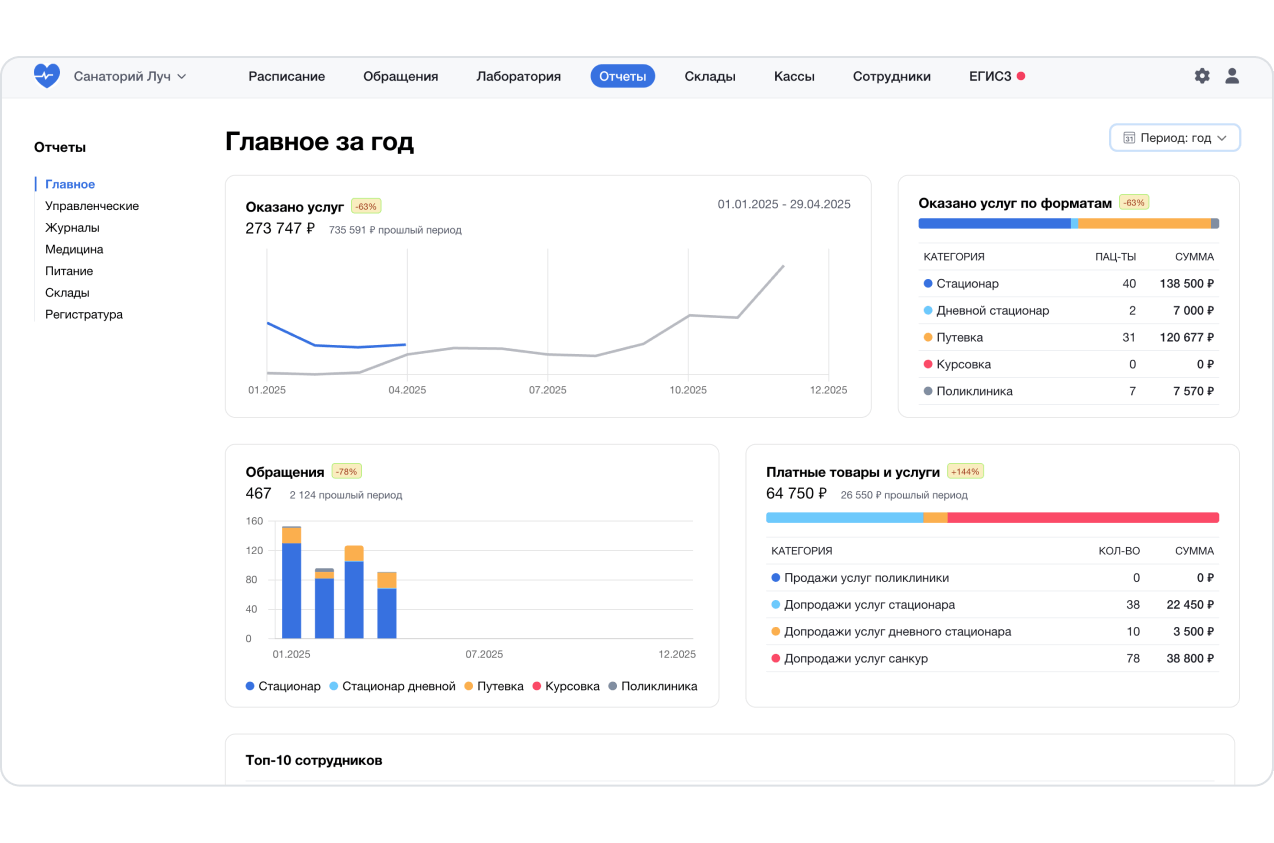Toggle Путевка series in chart legend

pyautogui.click(x=493, y=686)
